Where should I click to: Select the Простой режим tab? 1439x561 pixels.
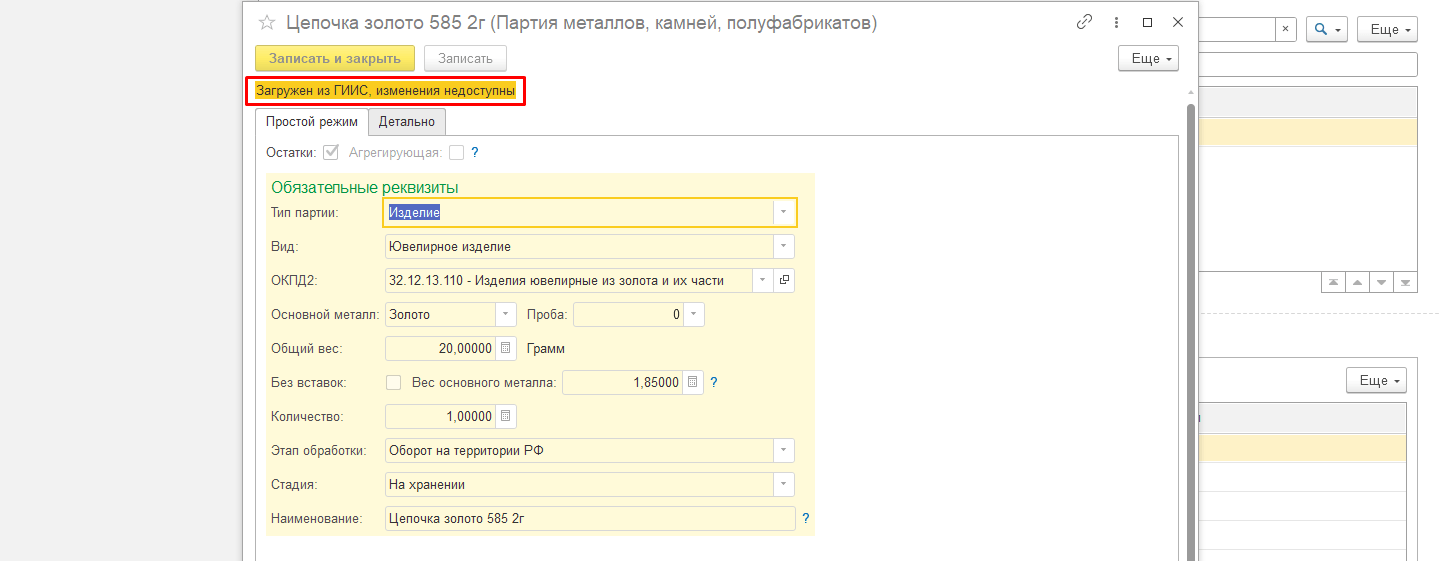[x=312, y=122]
